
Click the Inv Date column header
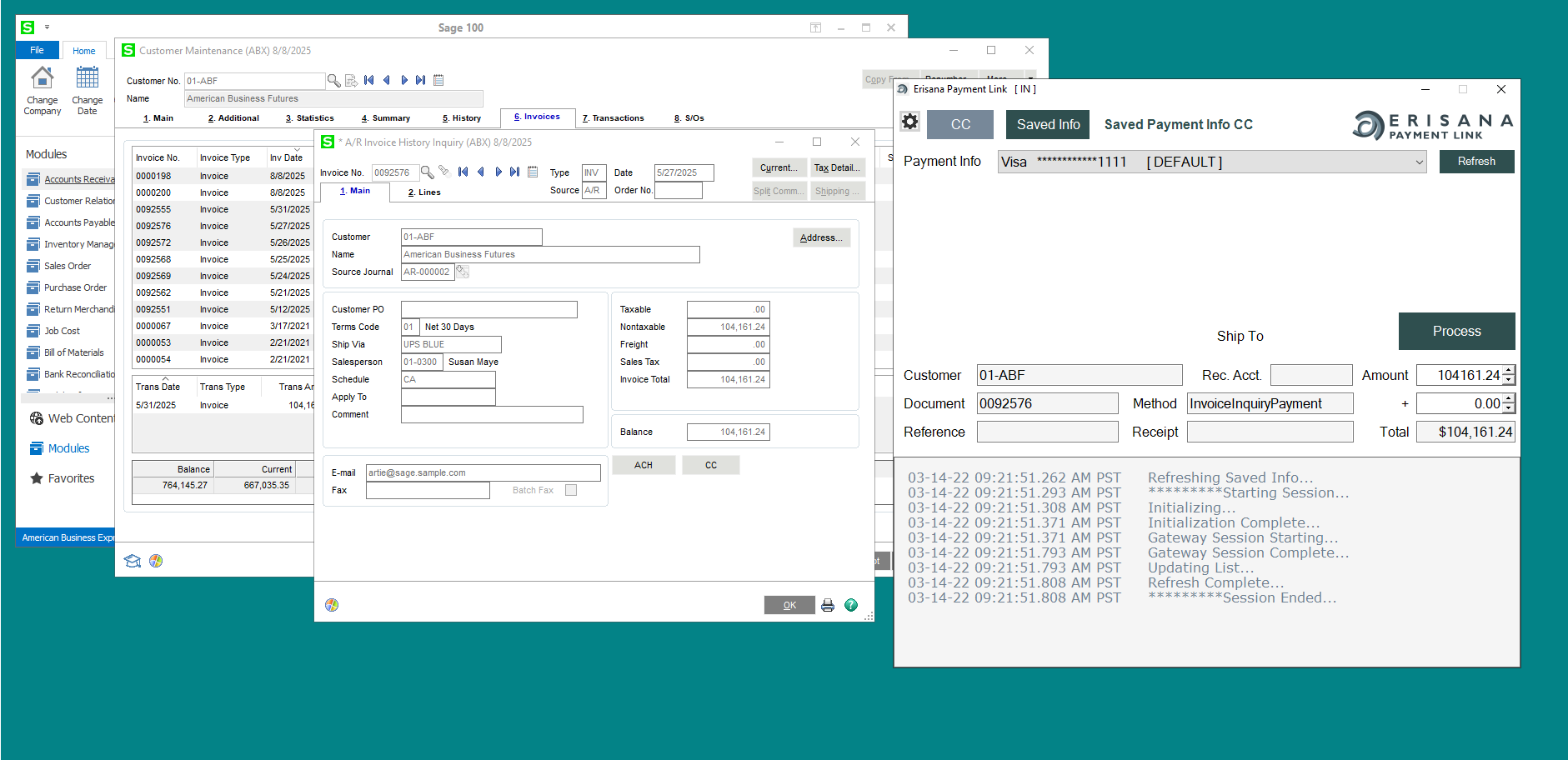click(288, 157)
